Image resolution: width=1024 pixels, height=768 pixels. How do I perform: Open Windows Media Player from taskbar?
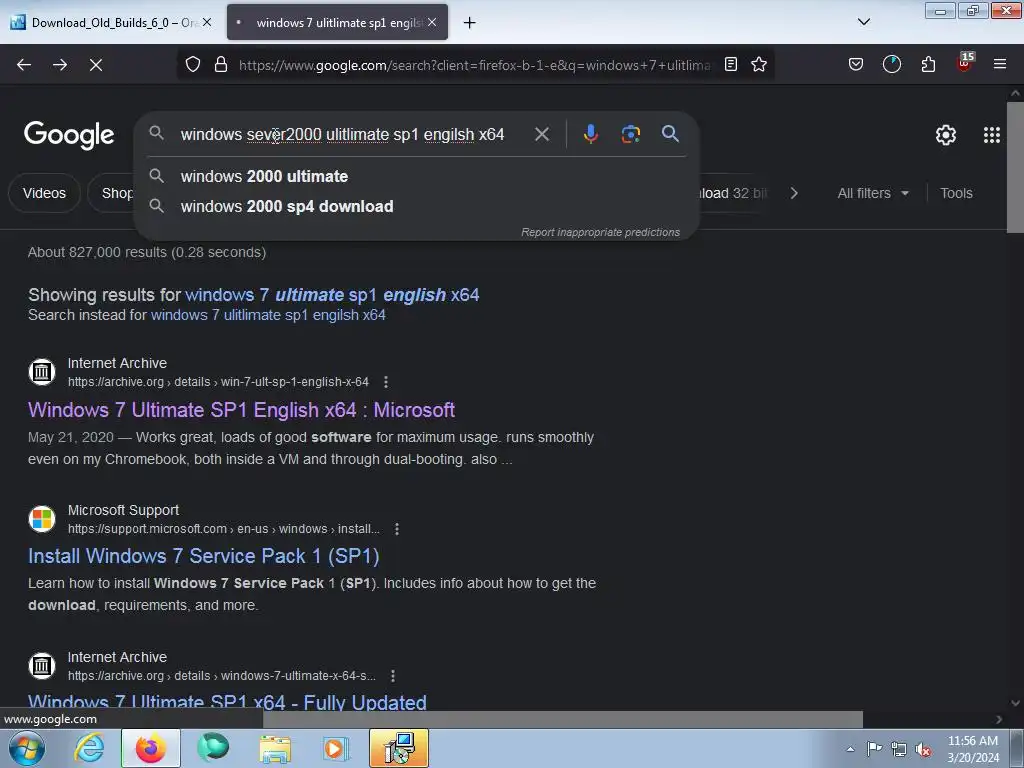pyautogui.click(x=336, y=748)
